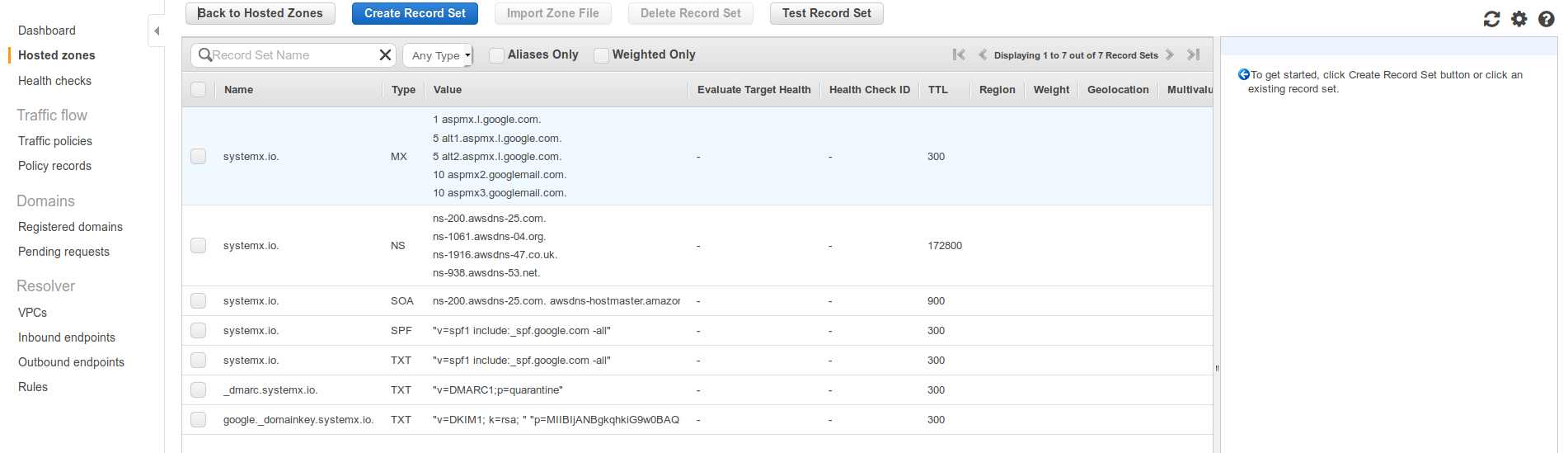Select Hosted zones in the sidebar
The width and height of the screenshot is (1568, 453).
pyautogui.click(x=57, y=55)
